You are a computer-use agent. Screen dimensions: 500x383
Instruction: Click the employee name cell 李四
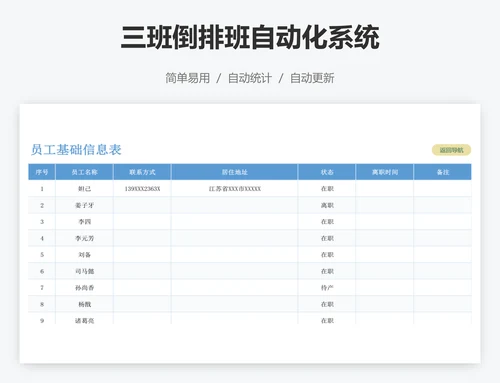tap(84, 222)
